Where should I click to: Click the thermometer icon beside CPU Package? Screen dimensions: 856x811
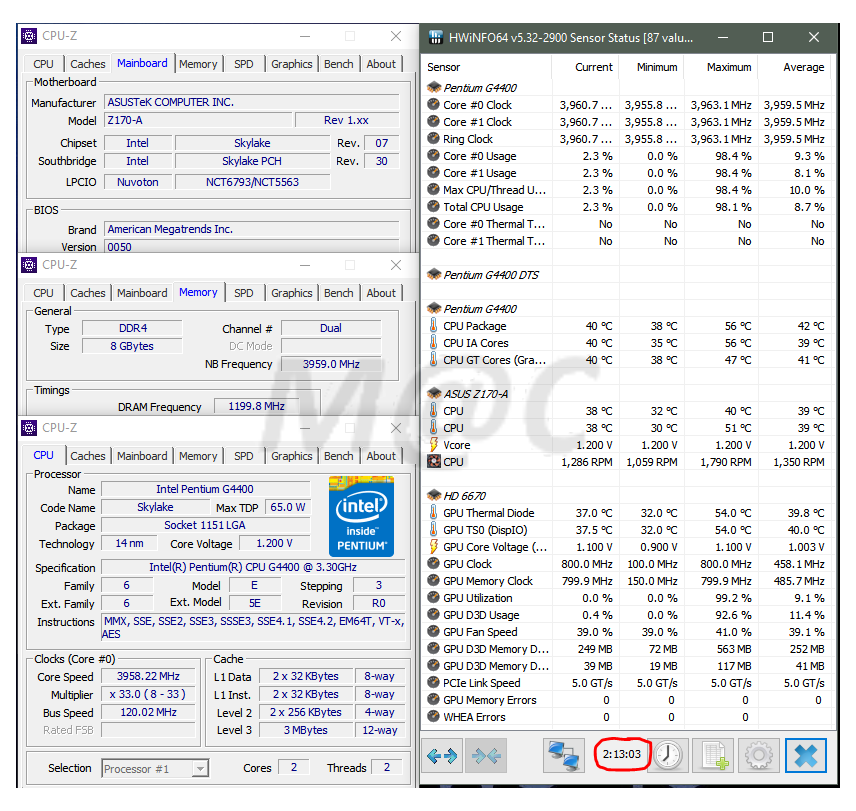(433, 325)
